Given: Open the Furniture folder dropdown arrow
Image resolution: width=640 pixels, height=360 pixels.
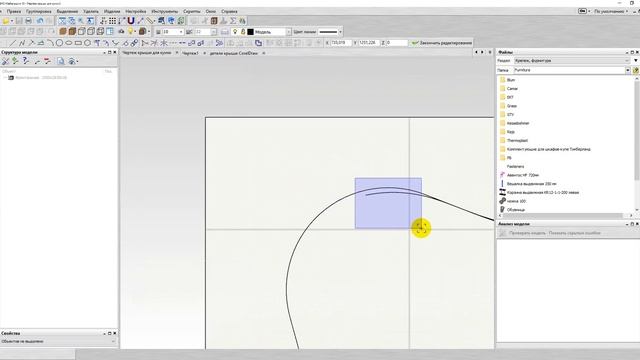Looking at the screenshot, I should pos(628,70).
